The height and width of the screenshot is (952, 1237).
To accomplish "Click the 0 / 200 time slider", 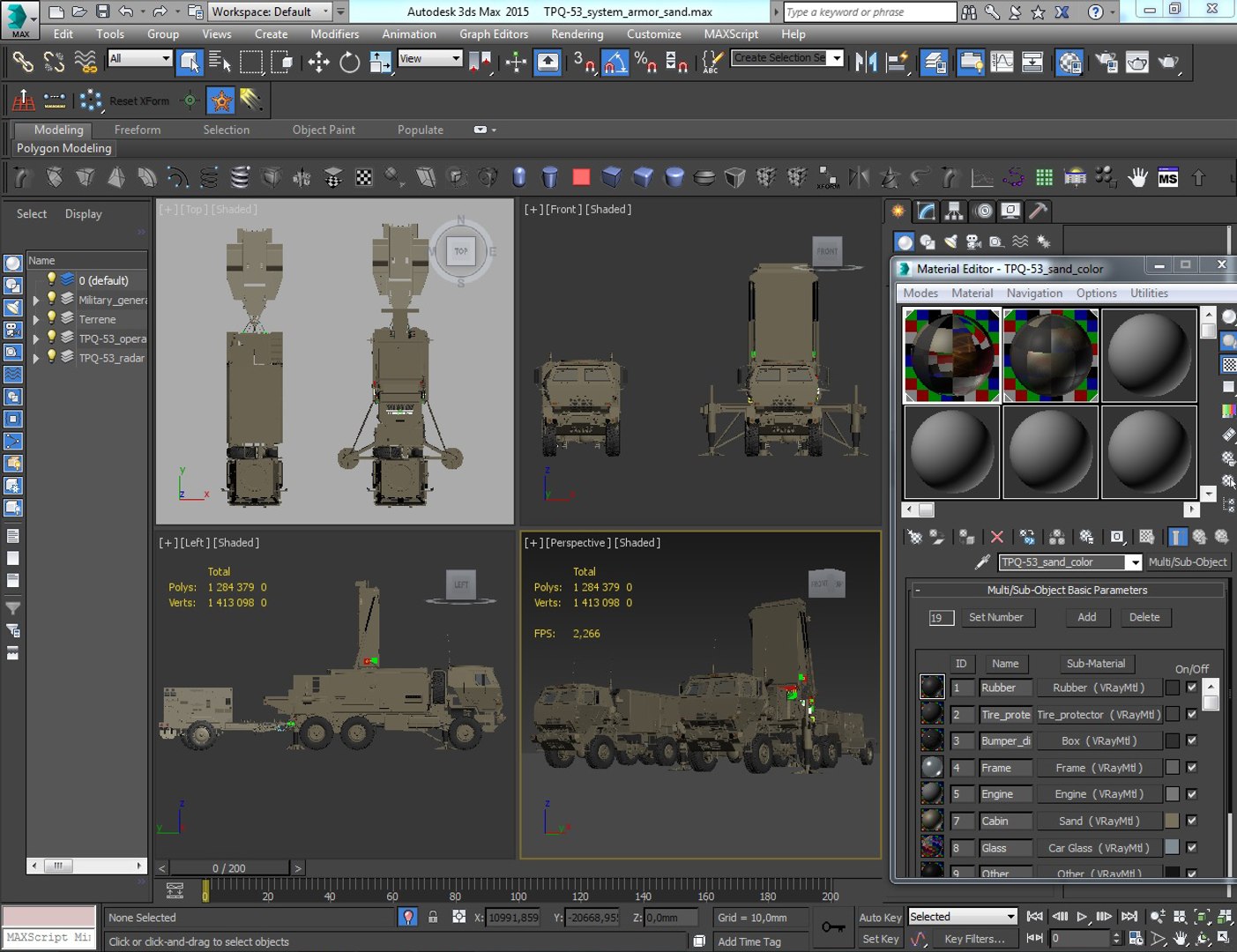I will click(x=229, y=868).
